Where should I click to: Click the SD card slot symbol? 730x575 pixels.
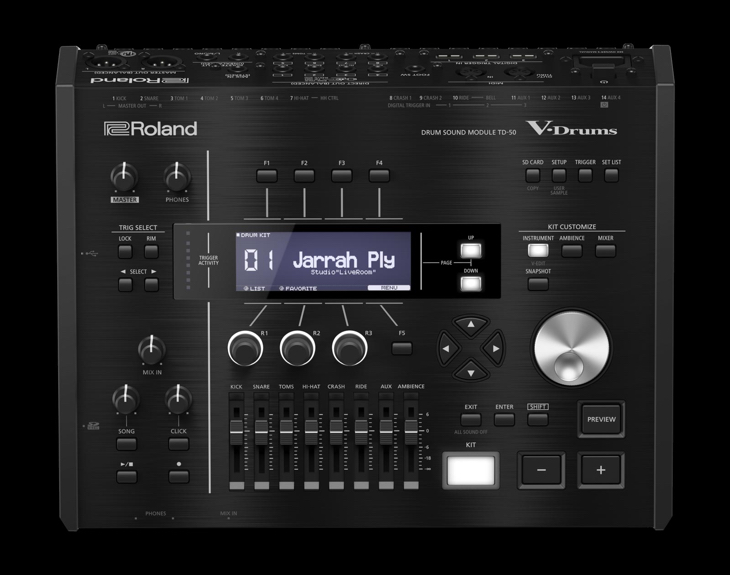coord(93,426)
